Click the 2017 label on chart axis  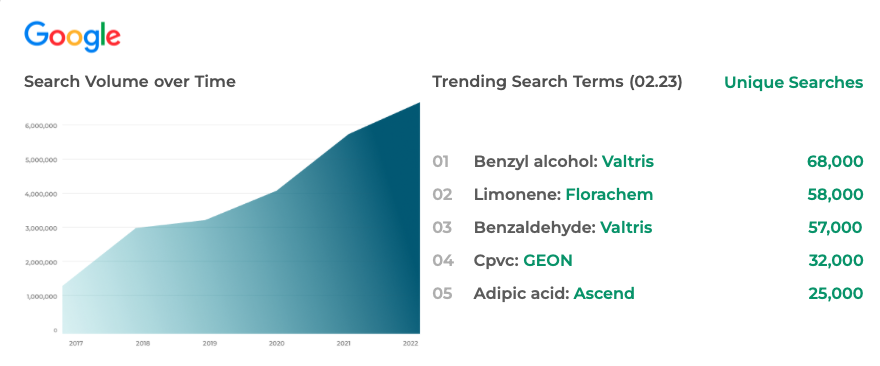(x=76, y=343)
